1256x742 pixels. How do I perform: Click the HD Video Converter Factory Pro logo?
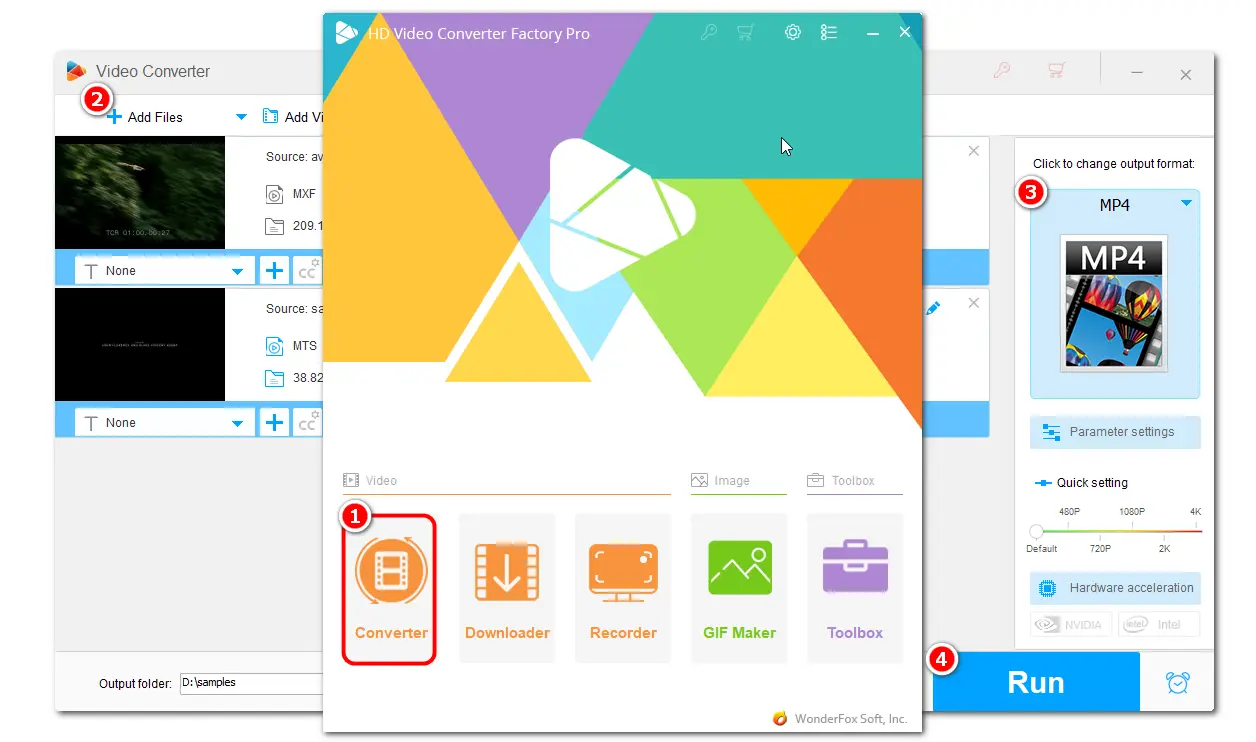(347, 32)
